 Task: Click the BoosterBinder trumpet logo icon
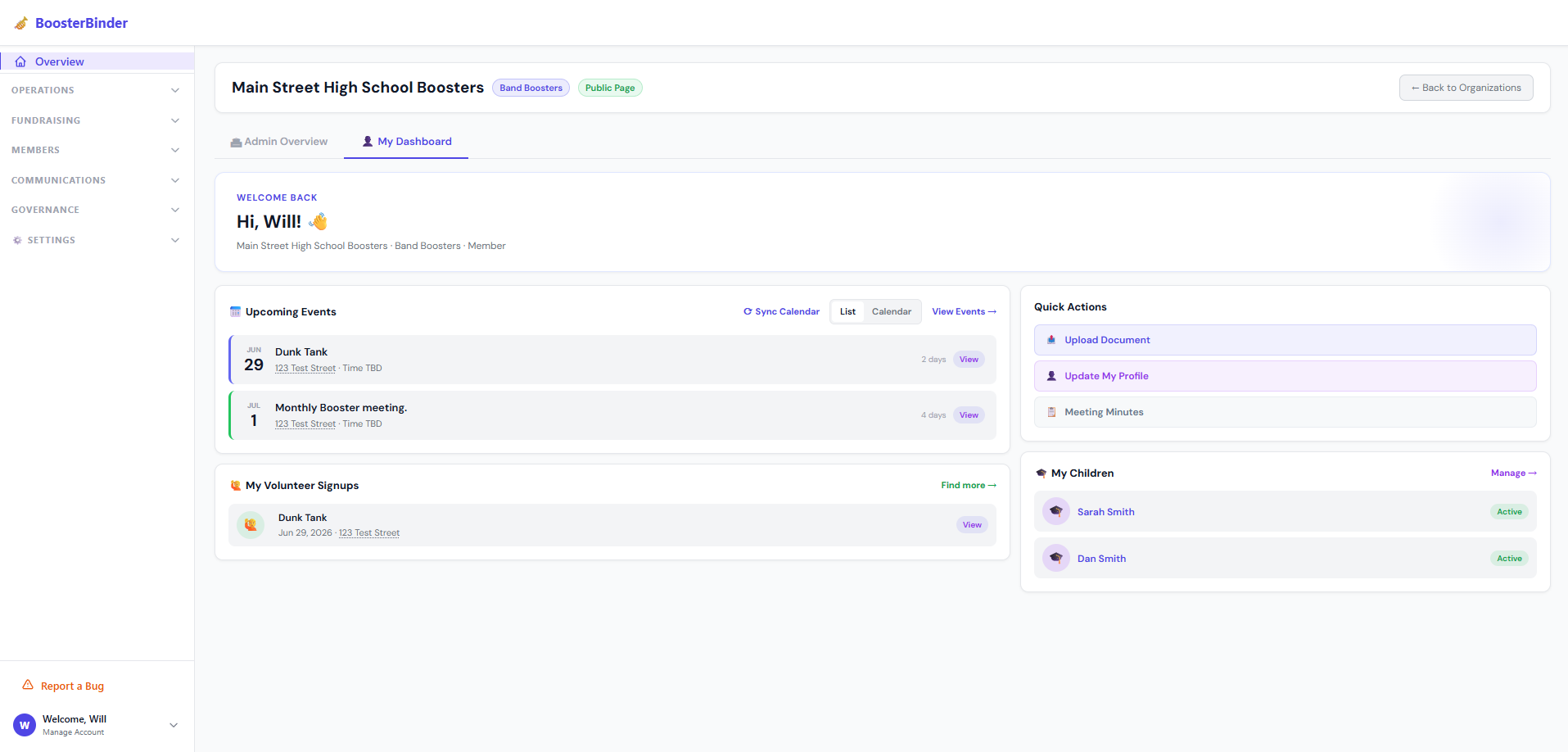coord(21,23)
